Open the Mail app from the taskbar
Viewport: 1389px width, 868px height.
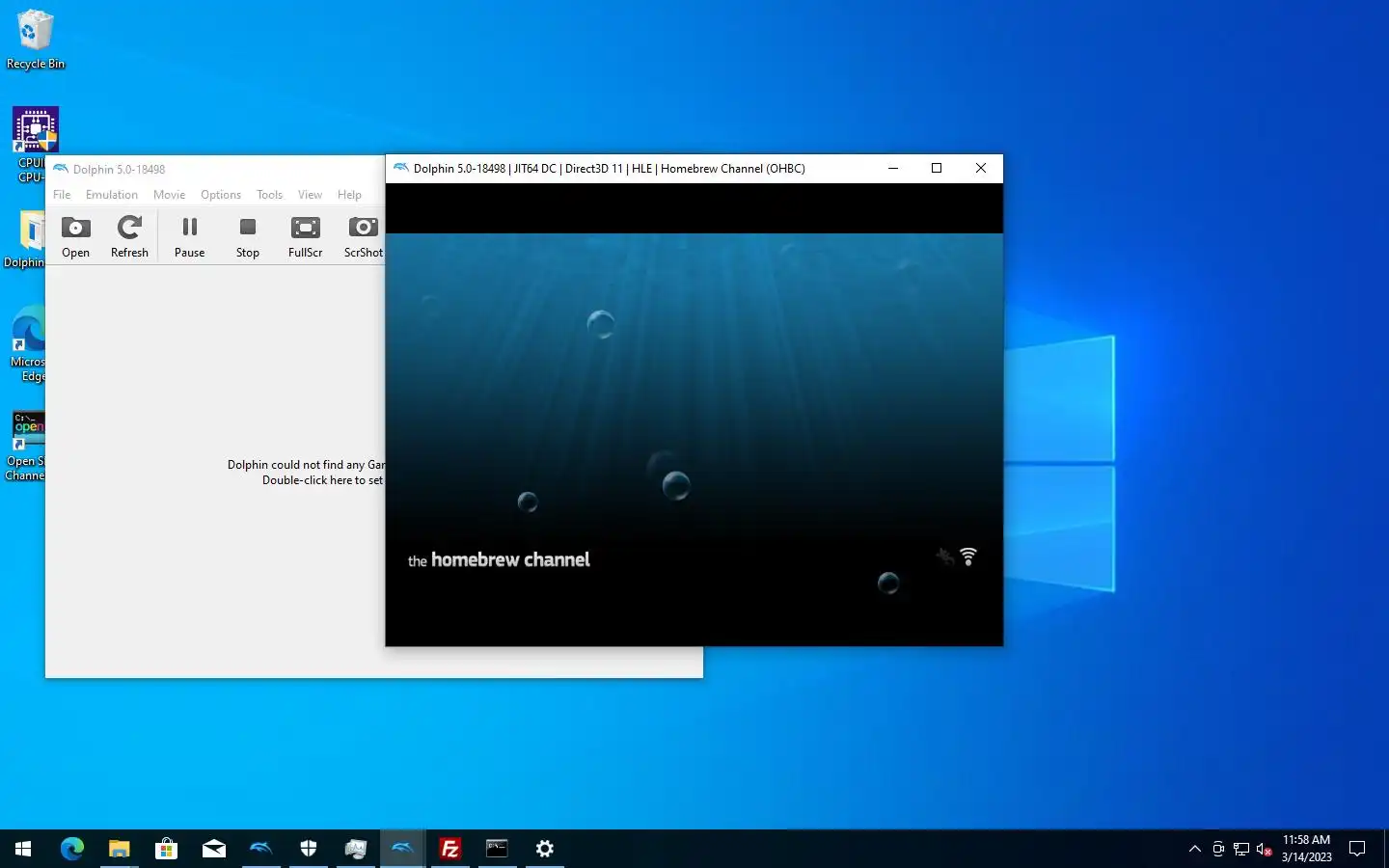[x=213, y=849]
